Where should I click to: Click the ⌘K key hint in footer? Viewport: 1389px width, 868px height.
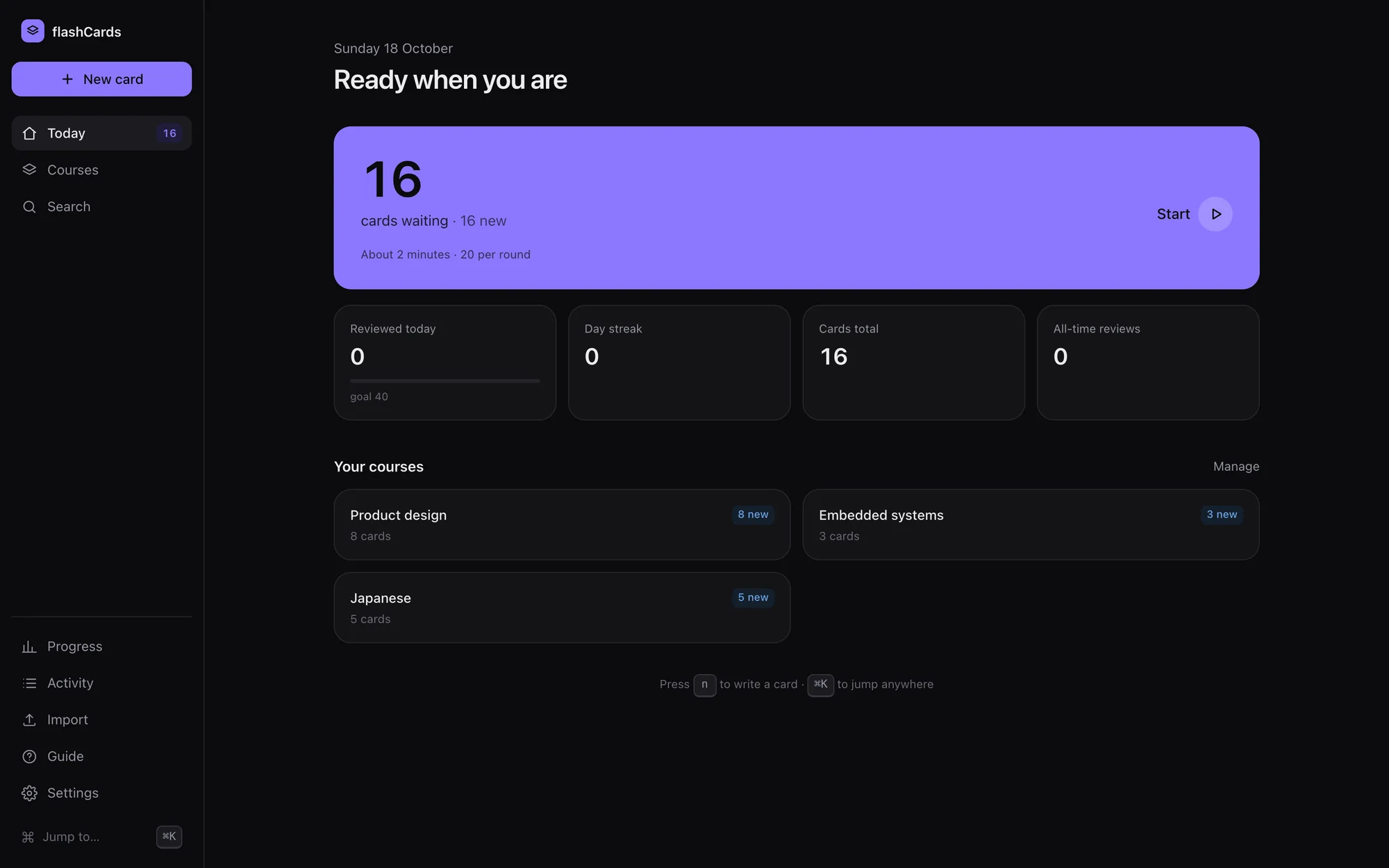[820, 685]
